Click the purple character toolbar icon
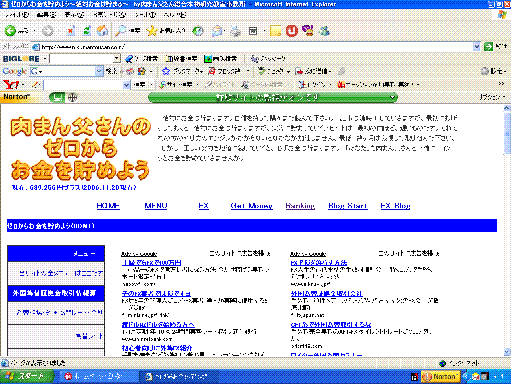This screenshot has height=385, width=512. click(308, 31)
